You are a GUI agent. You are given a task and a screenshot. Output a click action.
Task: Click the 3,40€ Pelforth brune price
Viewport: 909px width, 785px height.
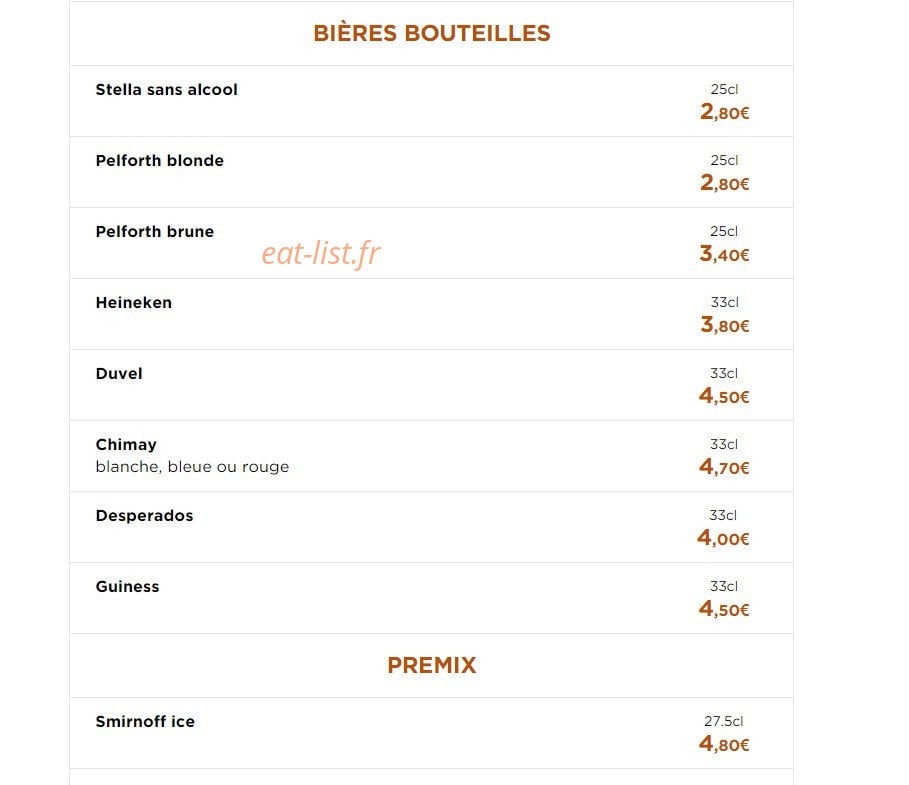pos(724,253)
